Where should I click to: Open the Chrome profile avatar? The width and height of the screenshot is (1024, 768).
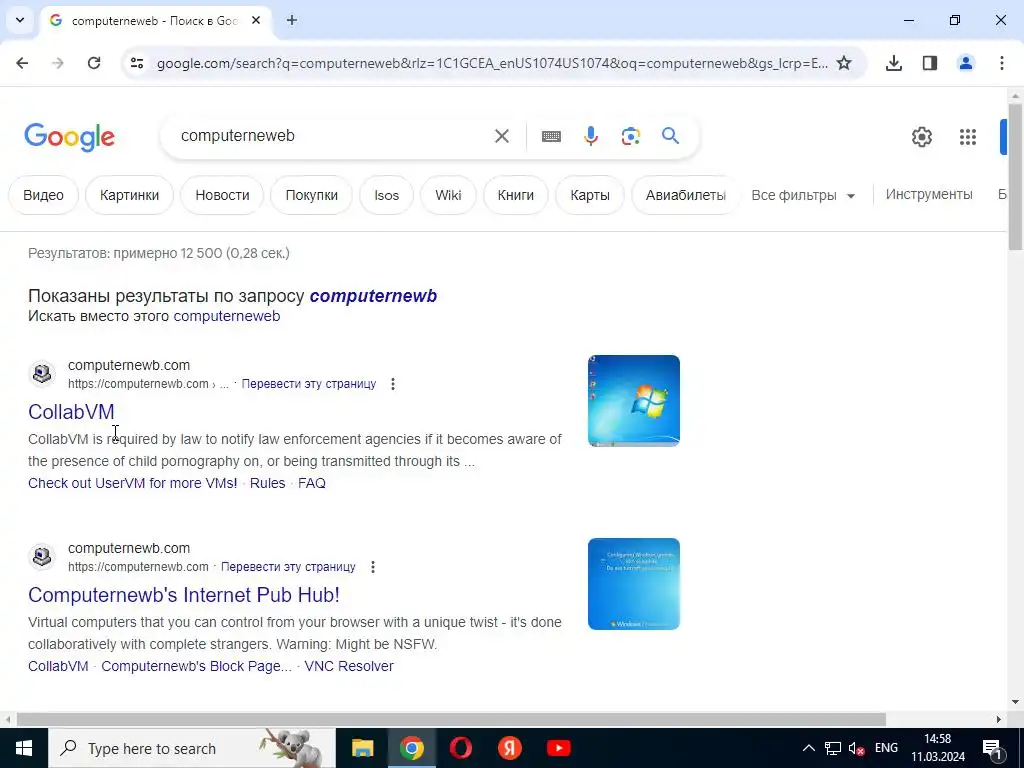(965, 63)
